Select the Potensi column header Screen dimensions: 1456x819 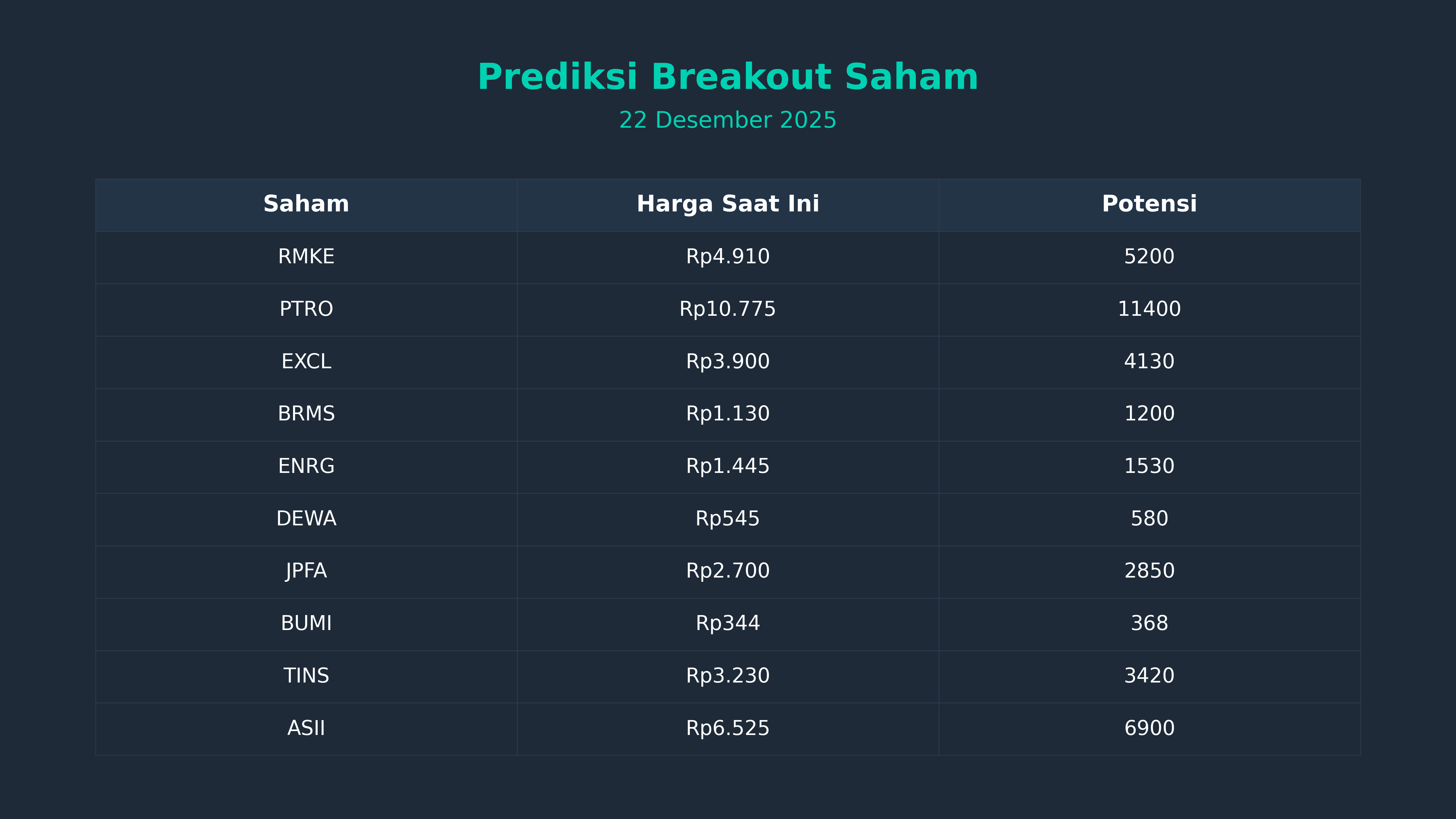point(1149,204)
